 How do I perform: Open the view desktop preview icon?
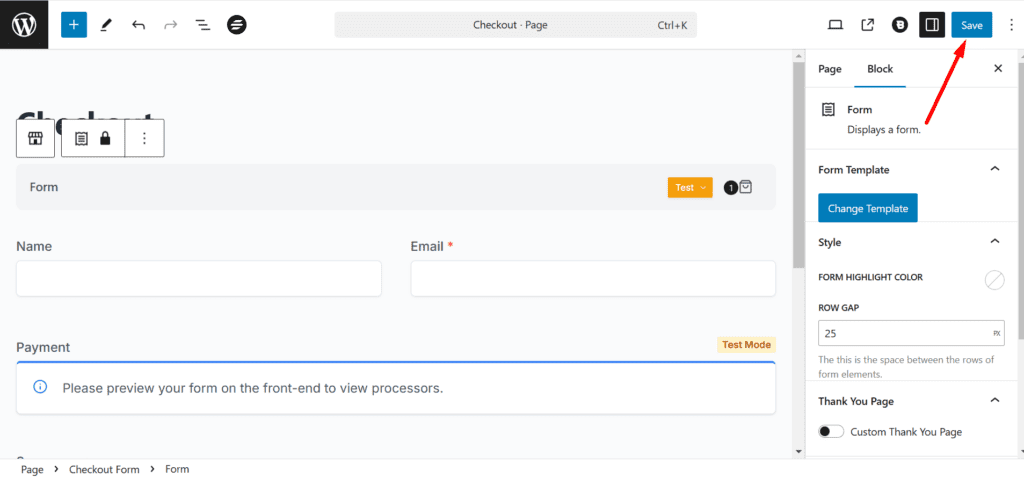click(x=836, y=25)
